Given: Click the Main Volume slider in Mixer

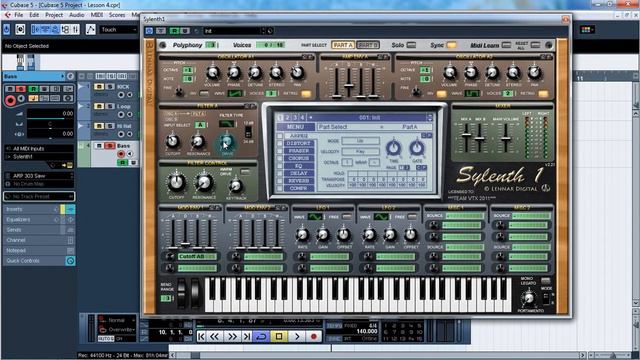Looking at the screenshot, I should [506, 138].
